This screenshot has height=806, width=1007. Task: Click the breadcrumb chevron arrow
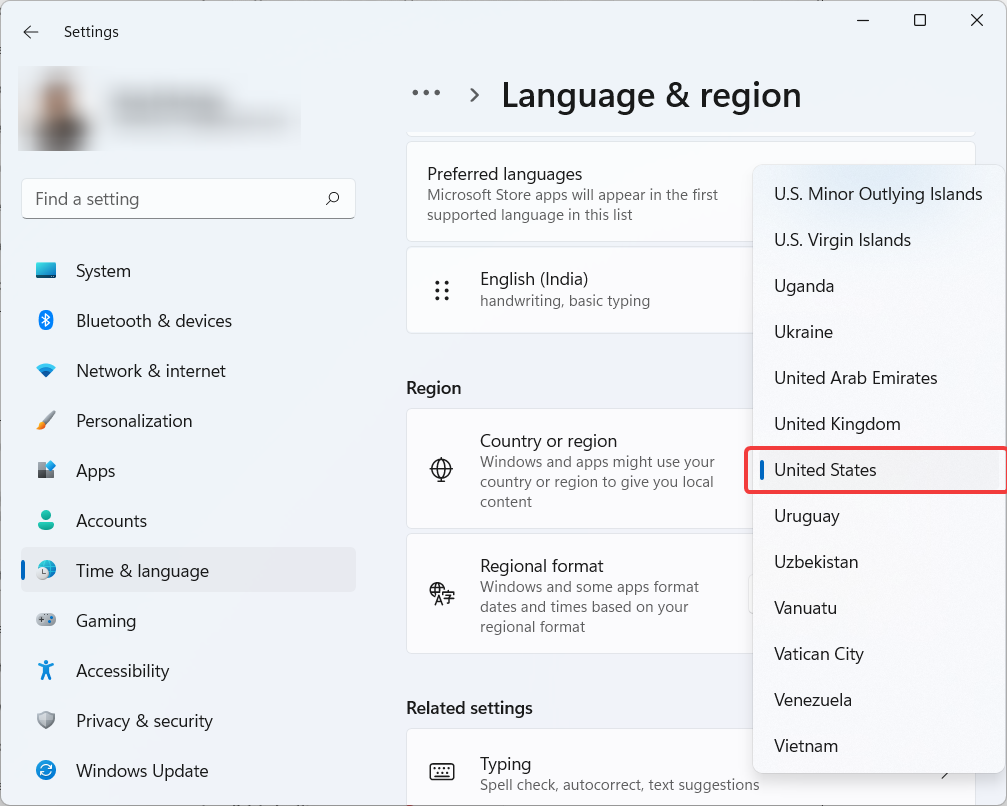point(475,95)
